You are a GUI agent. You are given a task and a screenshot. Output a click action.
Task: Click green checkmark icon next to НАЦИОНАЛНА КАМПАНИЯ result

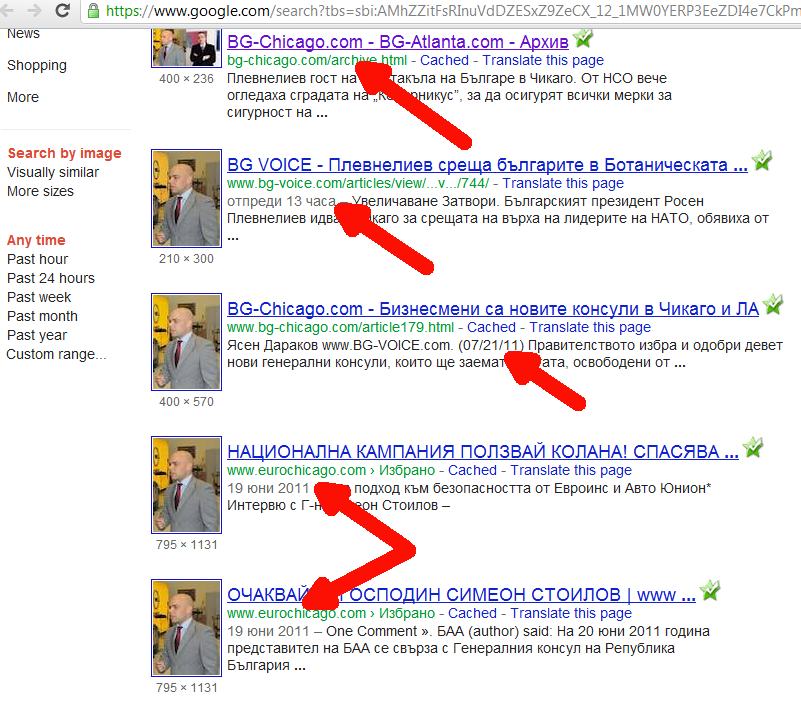pos(752,447)
